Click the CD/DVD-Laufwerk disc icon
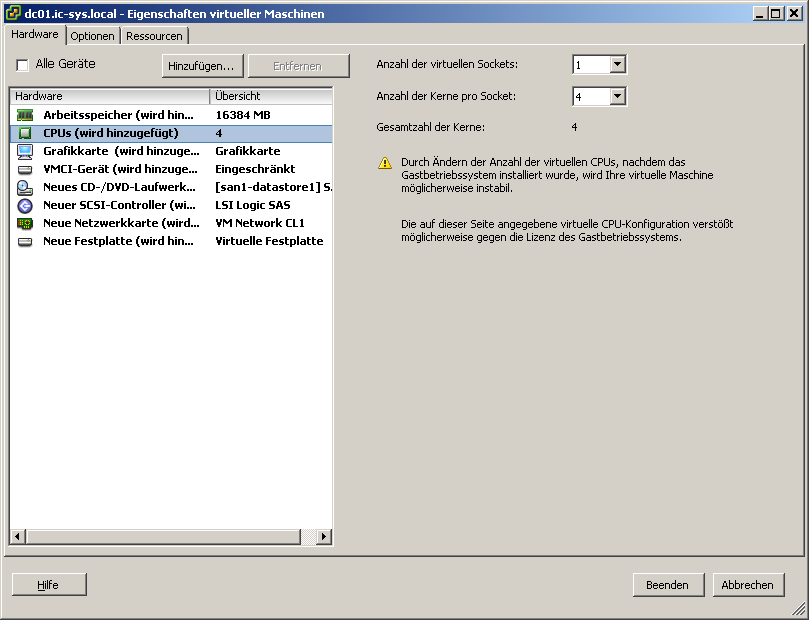809x620 pixels. (25, 187)
